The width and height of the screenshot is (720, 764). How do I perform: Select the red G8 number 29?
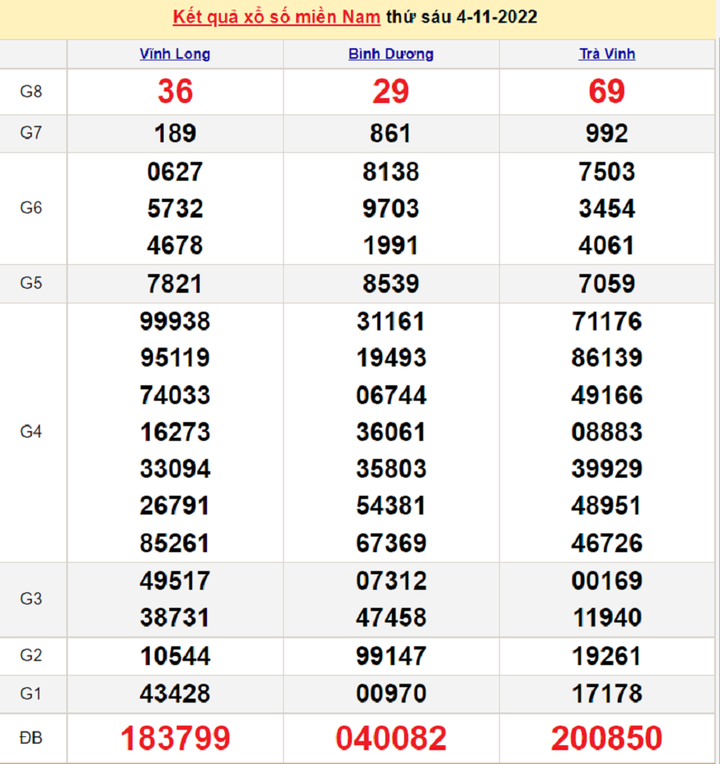point(391,92)
